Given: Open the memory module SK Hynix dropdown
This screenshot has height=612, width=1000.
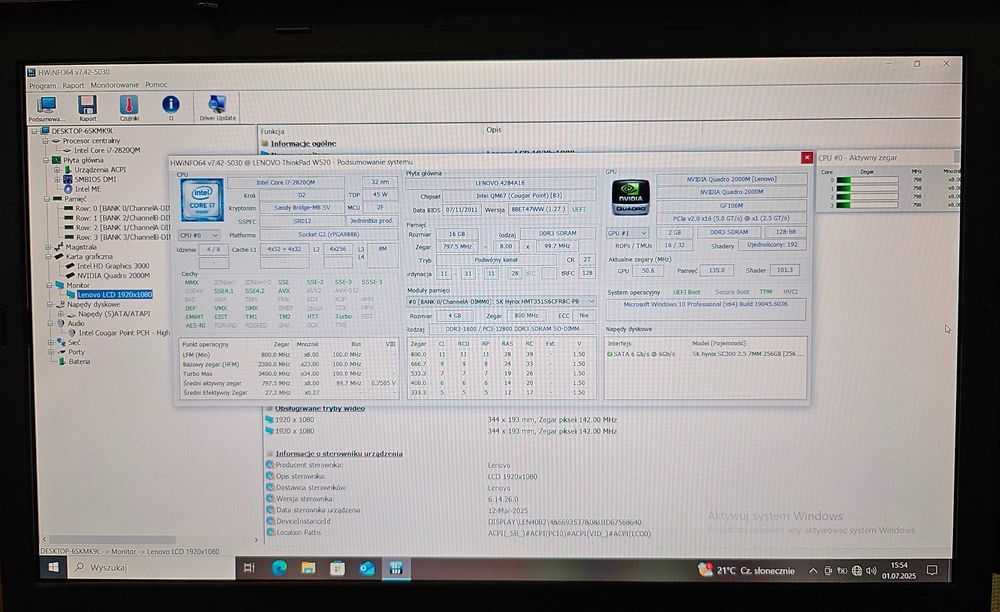Looking at the screenshot, I should coord(501,301).
